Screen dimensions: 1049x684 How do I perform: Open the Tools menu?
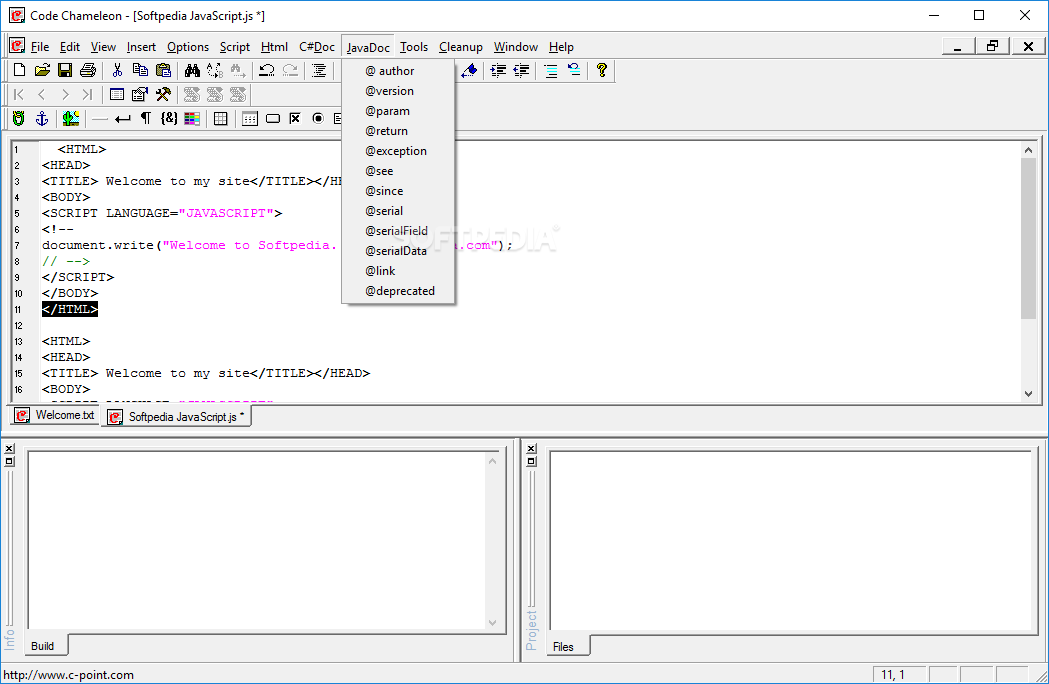(x=414, y=47)
